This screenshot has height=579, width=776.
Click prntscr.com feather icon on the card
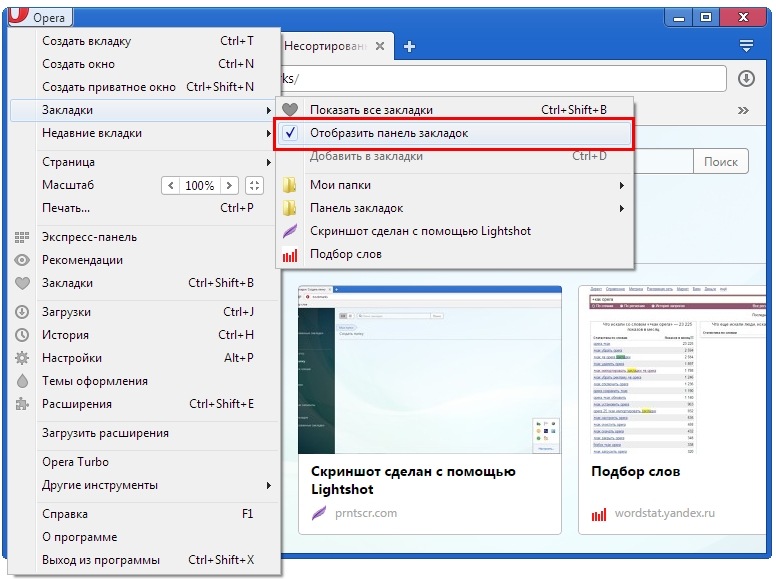pyautogui.click(x=319, y=513)
